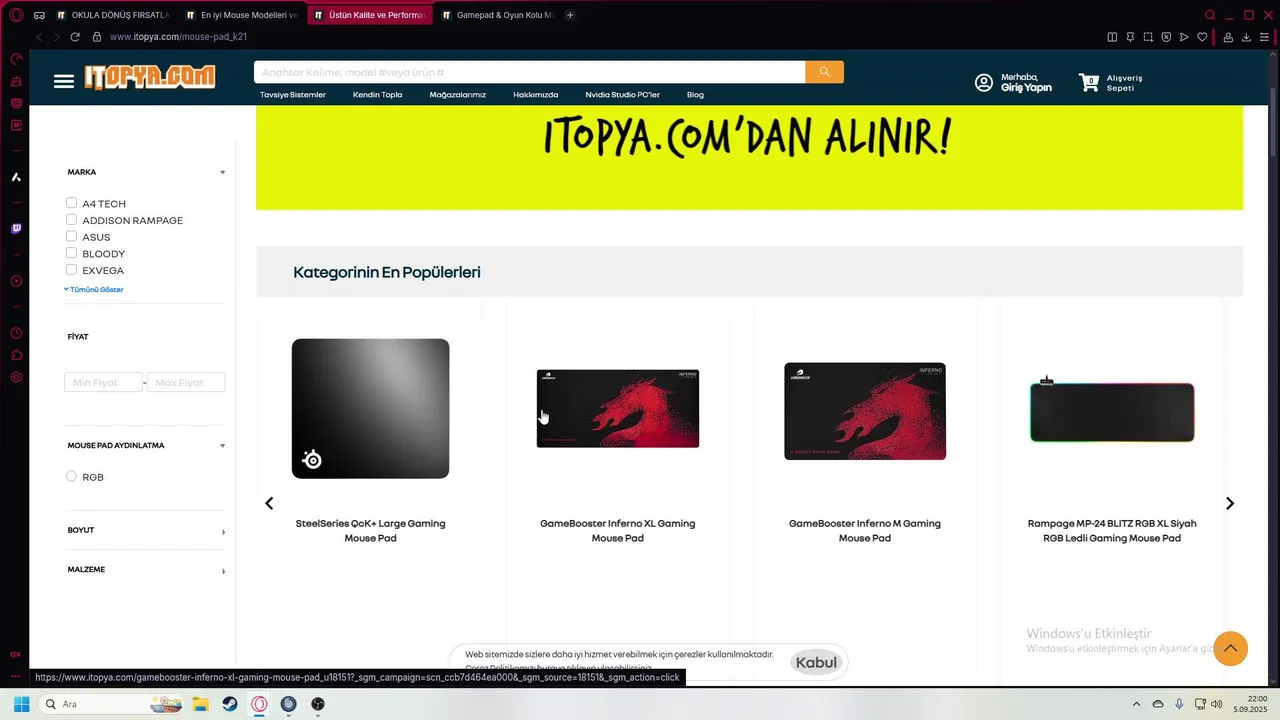The width and height of the screenshot is (1280, 720).
Task: Open the downloads icon
Action: click(x=1246, y=37)
